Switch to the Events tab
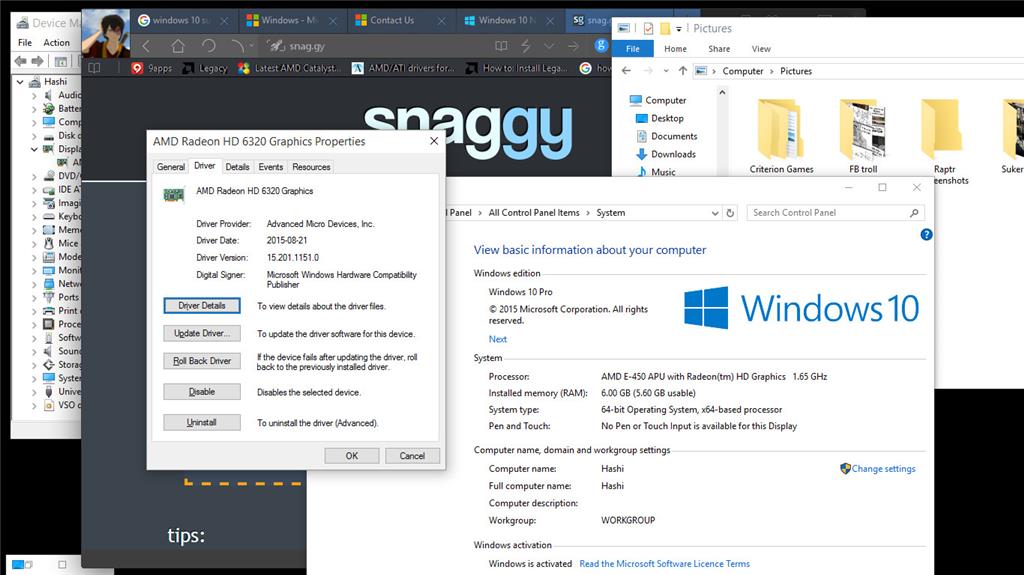Image resolution: width=1024 pixels, height=575 pixels. point(270,167)
